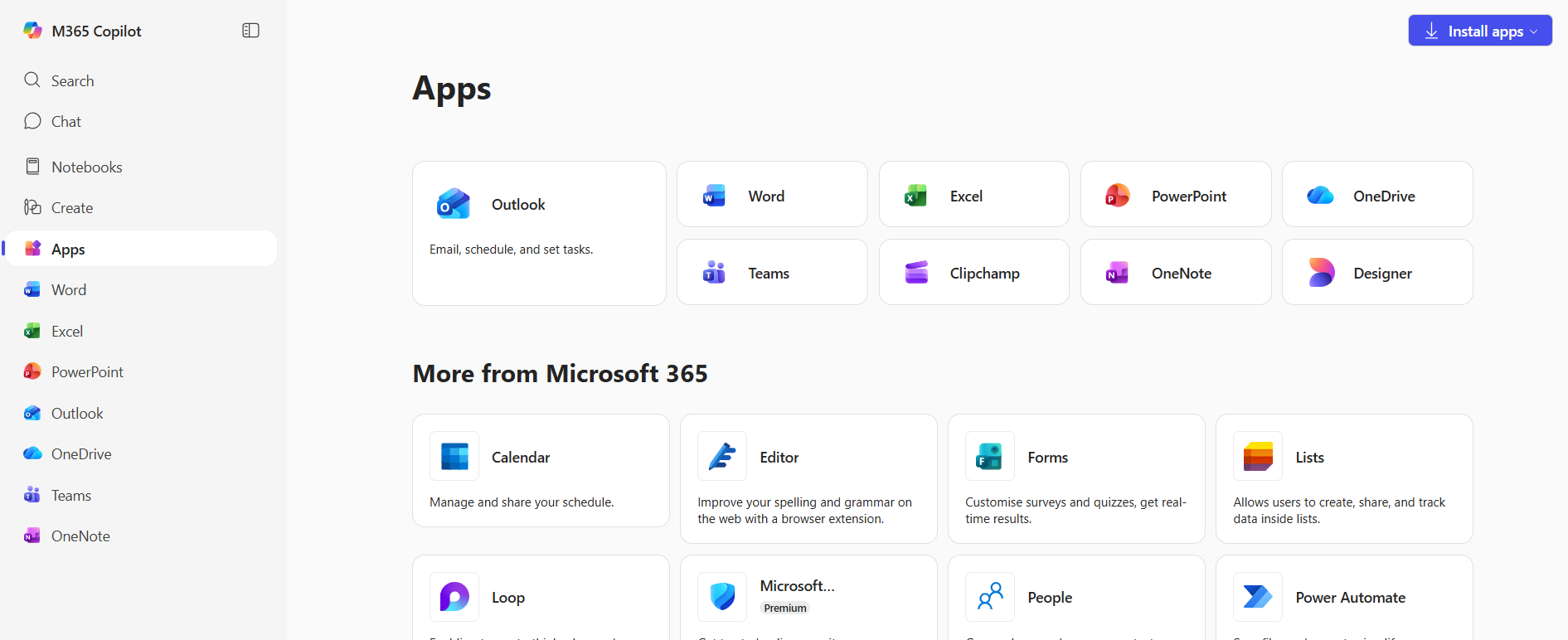Select Create in the sidebar
The image size is (1568, 640).
[x=141, y=207]
